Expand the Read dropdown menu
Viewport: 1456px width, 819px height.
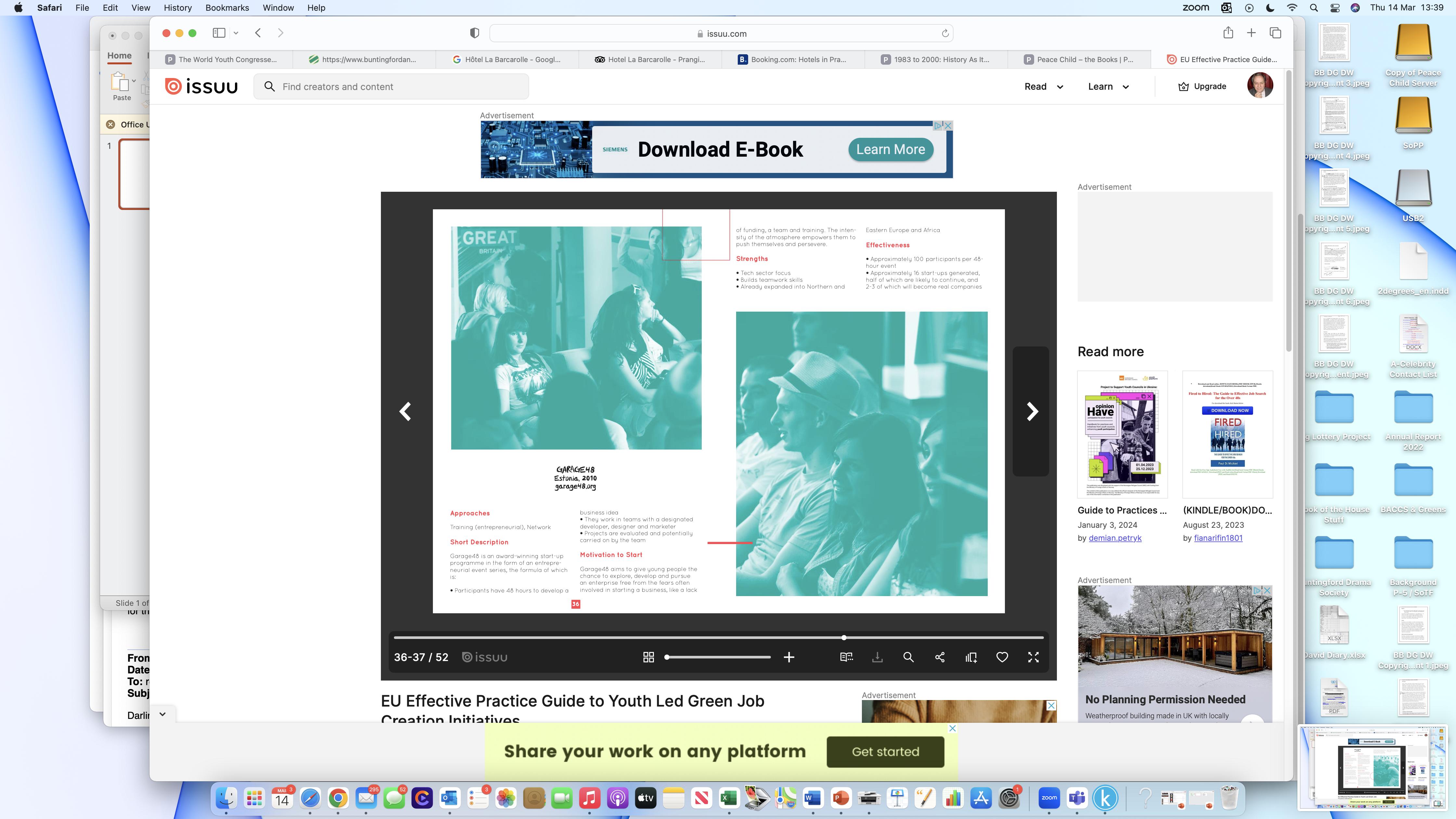pyautogui.click(x=1043, y=86)
